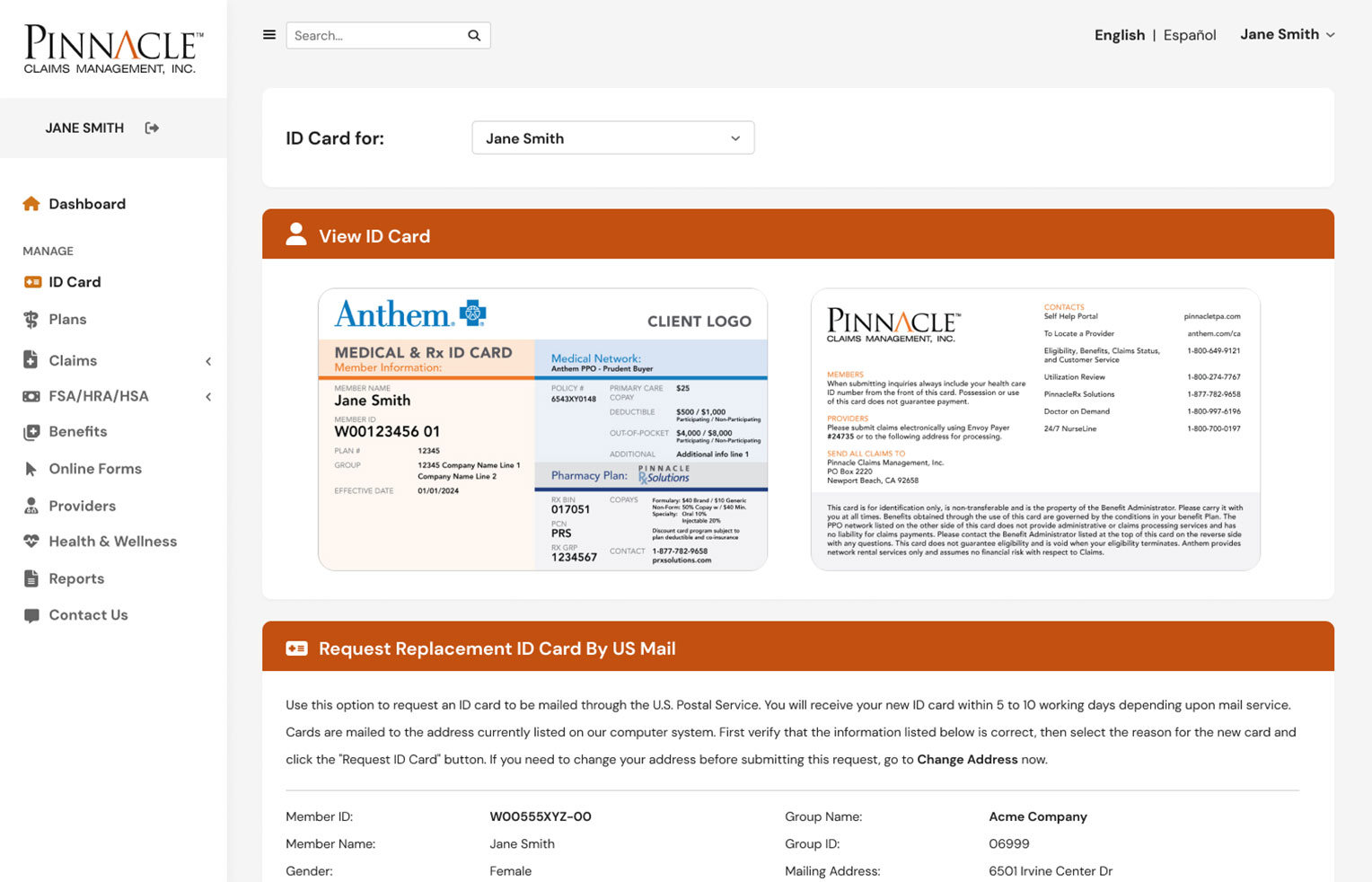1372x882 pixels.
Task: Click the Member Name value Jane Smith
Action: 523,844
